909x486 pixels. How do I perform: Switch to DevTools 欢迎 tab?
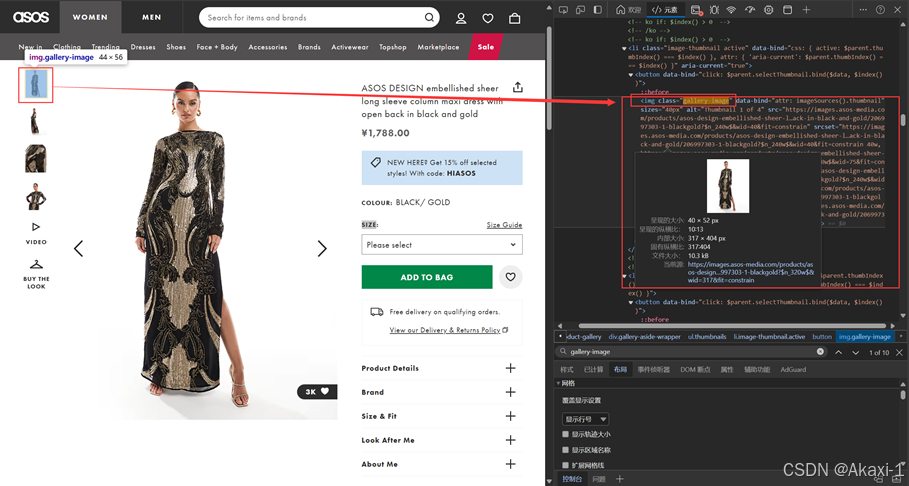tap(628, 10)
